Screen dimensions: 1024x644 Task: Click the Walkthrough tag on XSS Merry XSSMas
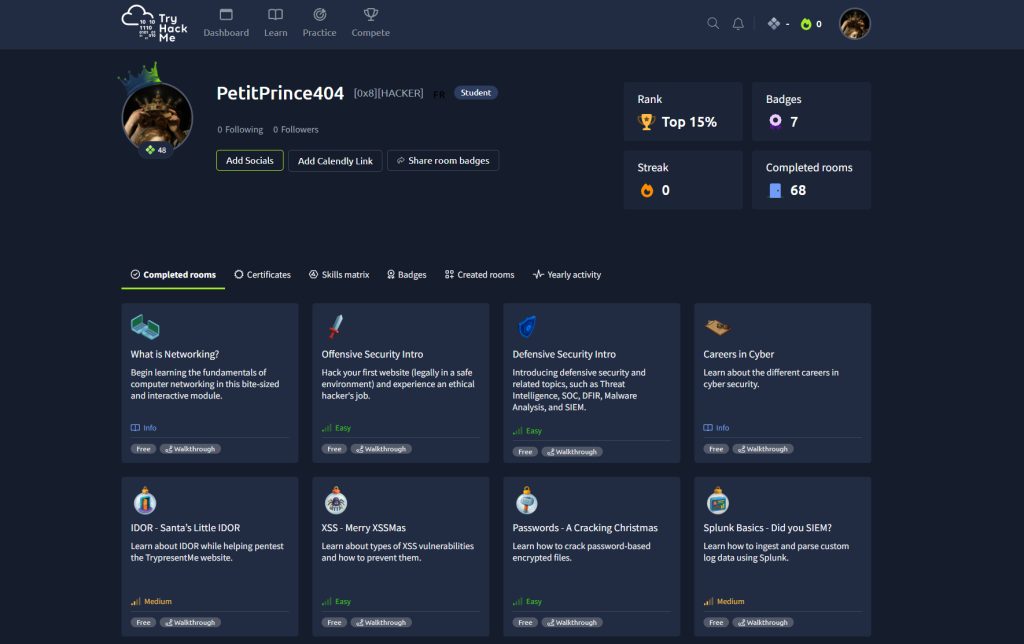(381, 623)
